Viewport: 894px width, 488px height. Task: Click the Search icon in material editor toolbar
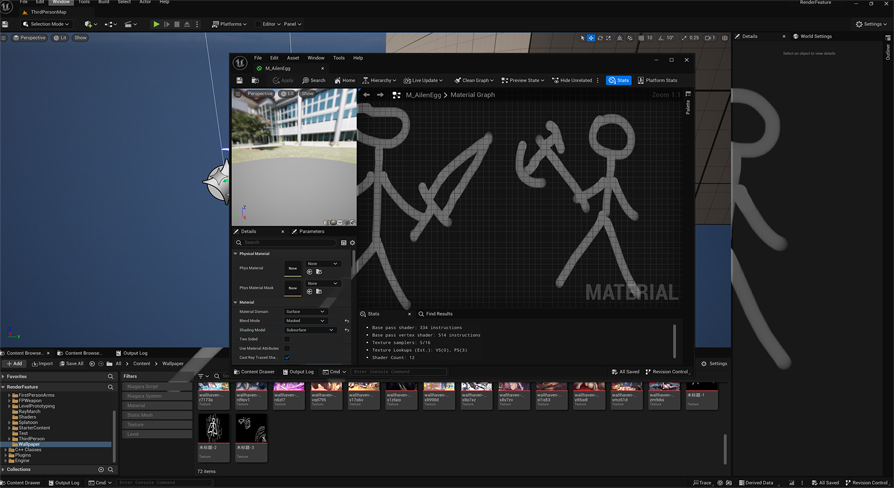point(314,80)
